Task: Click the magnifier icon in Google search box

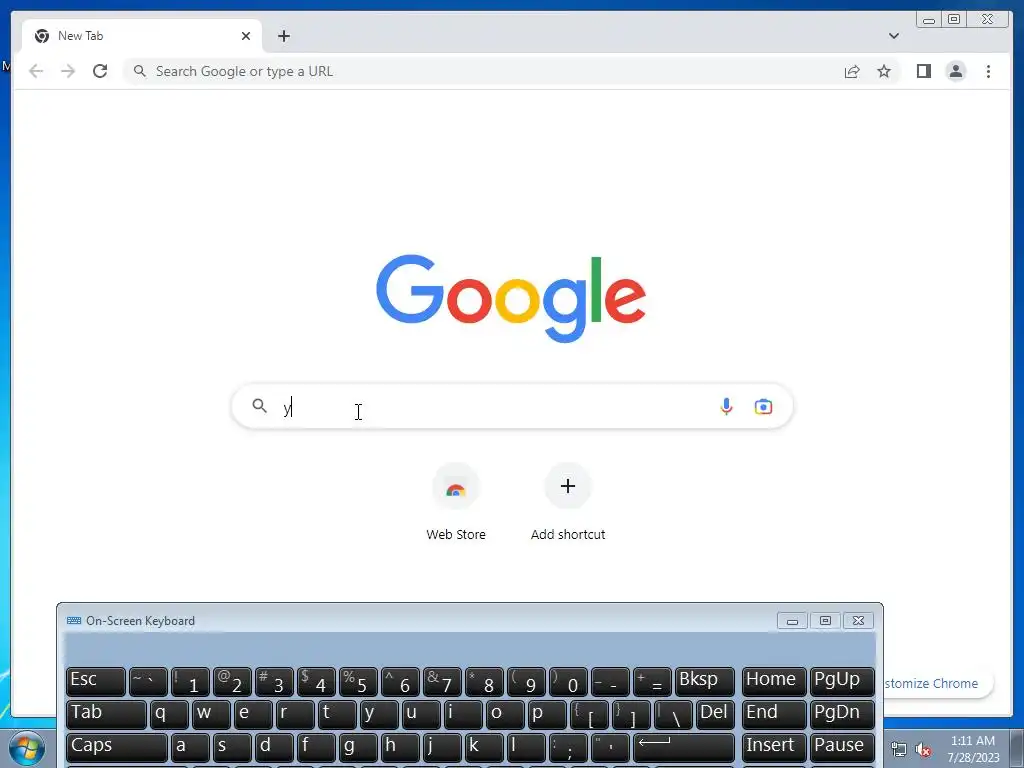Action: click(259, 406)
